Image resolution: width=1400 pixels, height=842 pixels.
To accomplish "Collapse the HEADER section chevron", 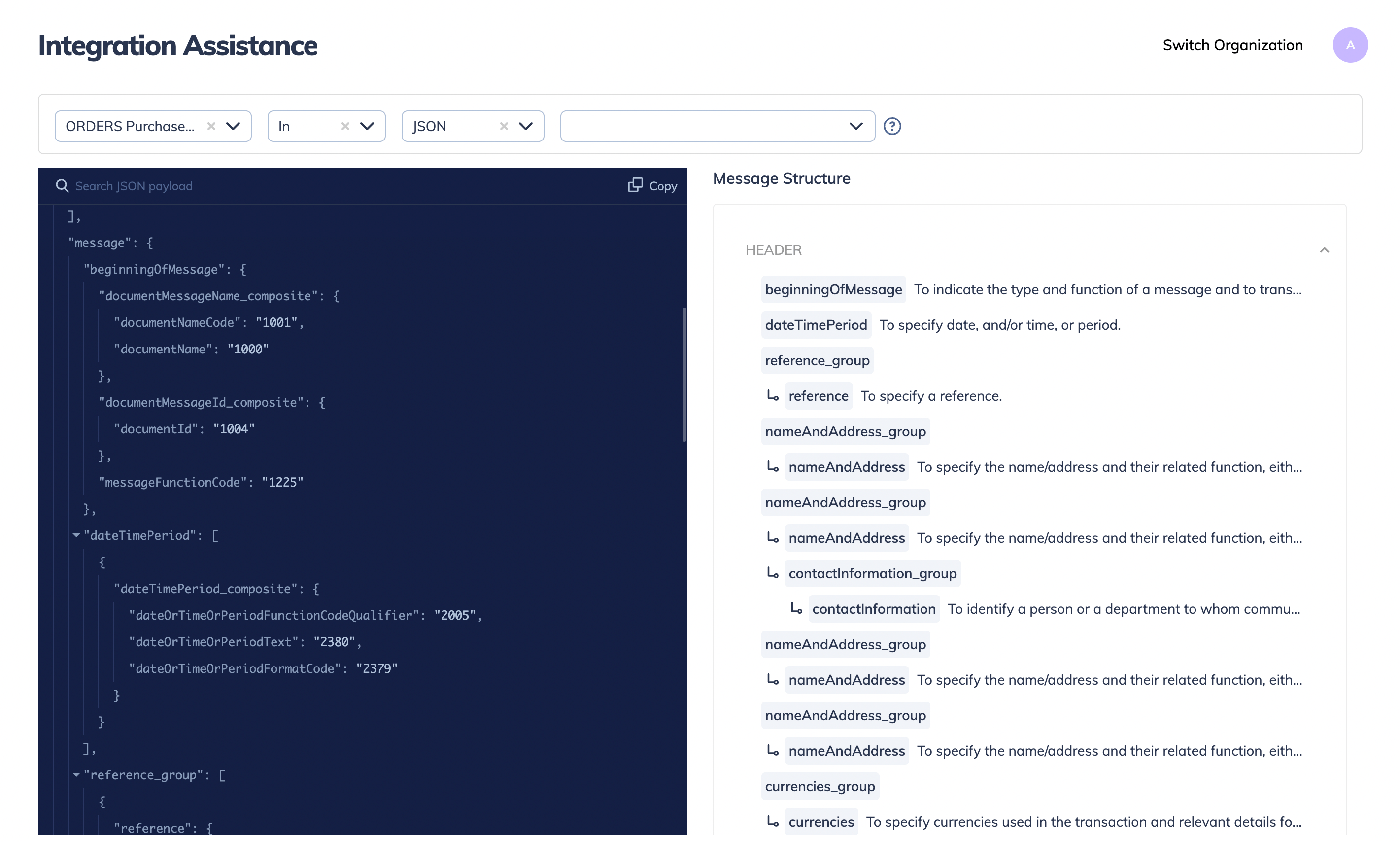I will (1324, 250).
